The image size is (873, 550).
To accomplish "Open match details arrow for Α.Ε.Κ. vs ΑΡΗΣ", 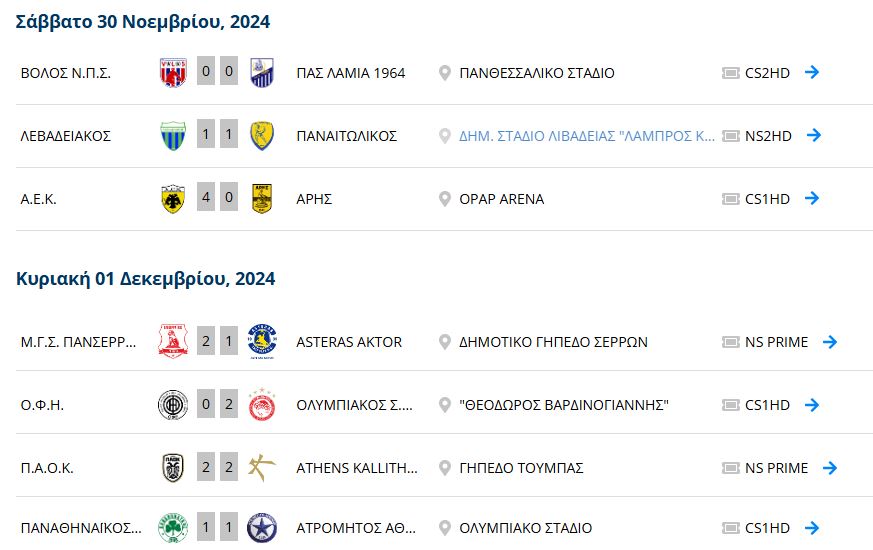I will coord(812,198).
